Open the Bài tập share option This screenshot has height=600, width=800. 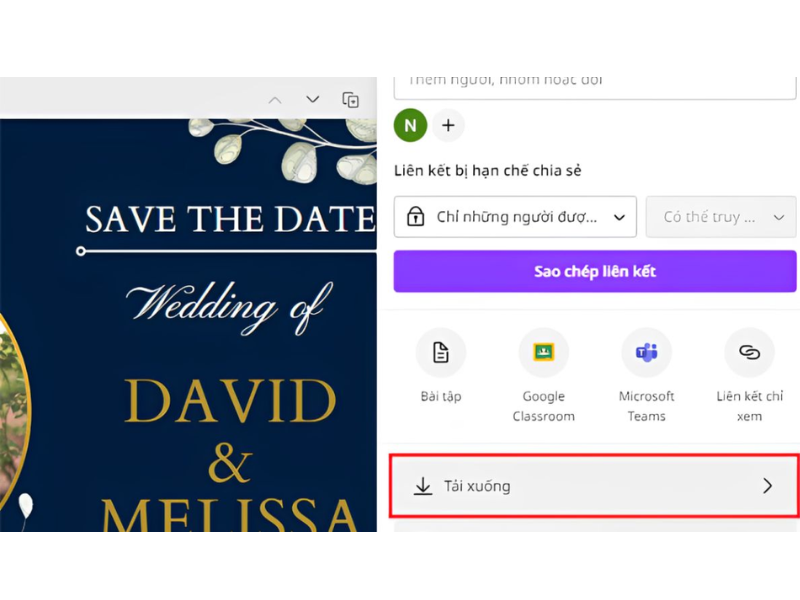point(441,353)
